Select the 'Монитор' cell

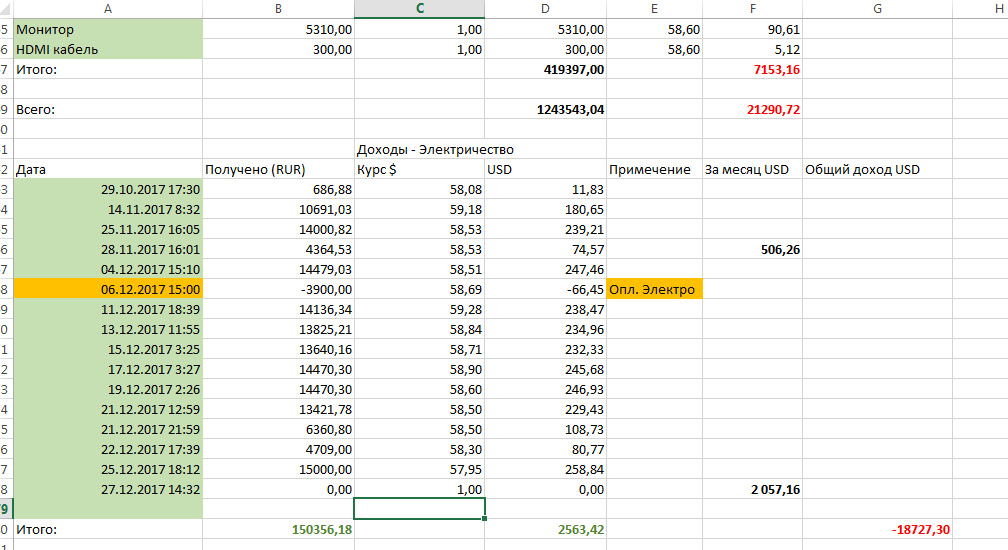107,30
